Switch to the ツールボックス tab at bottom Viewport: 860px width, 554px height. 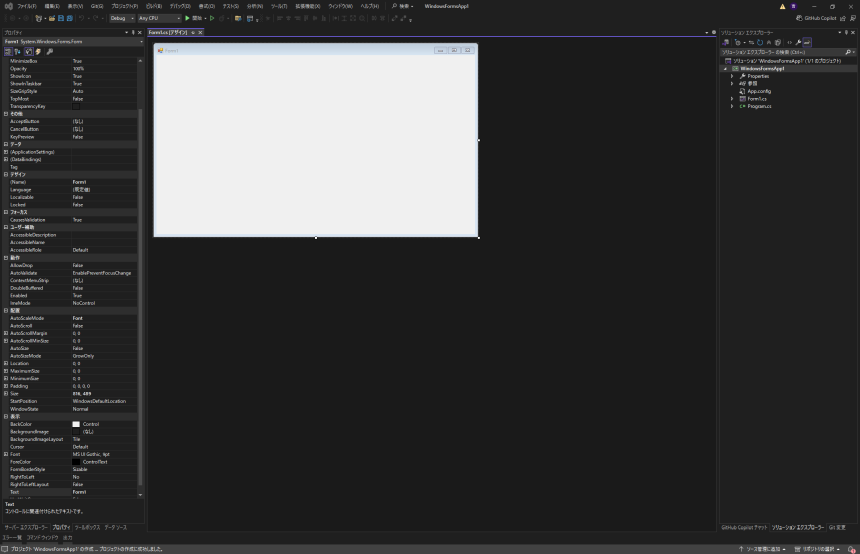tap(87, 527)
